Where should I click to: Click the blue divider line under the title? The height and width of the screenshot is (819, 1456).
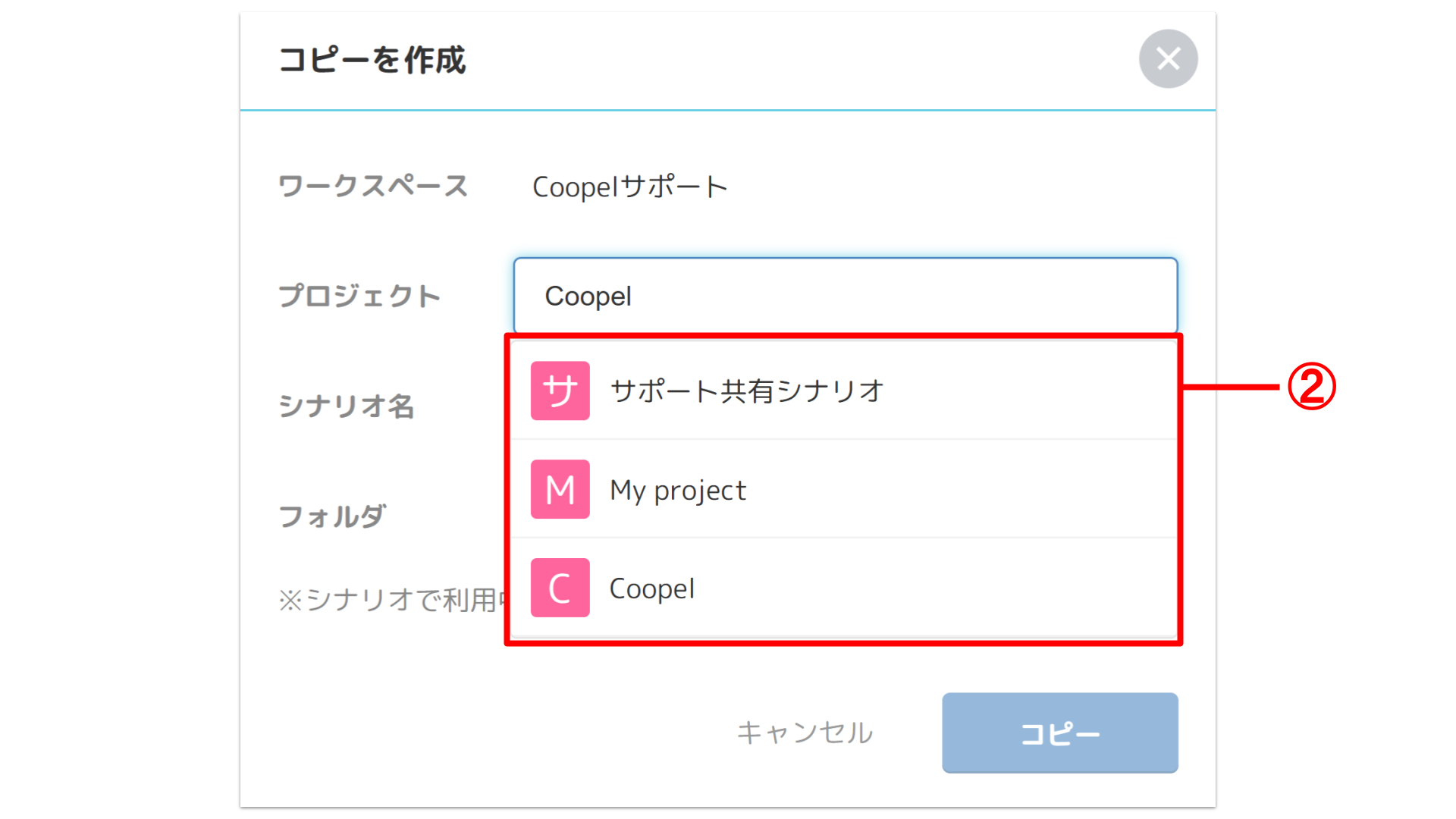tap(728, 110)
